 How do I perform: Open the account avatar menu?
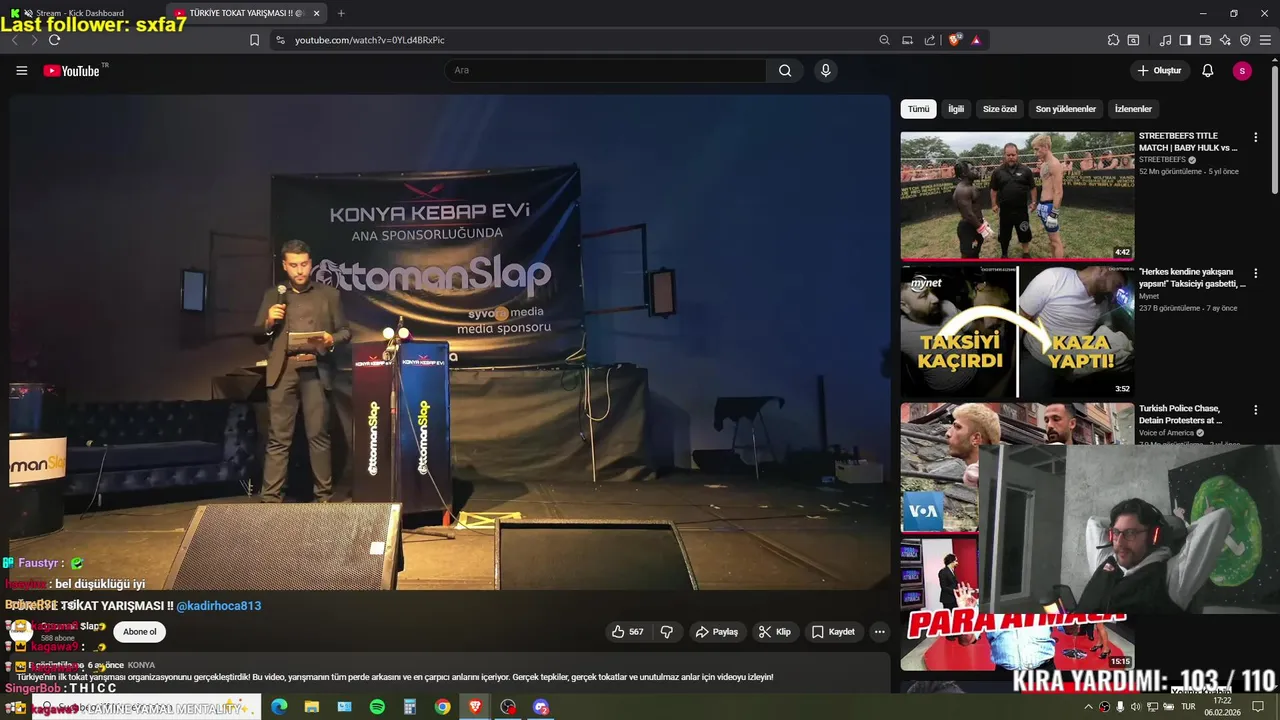[1242, 71]
